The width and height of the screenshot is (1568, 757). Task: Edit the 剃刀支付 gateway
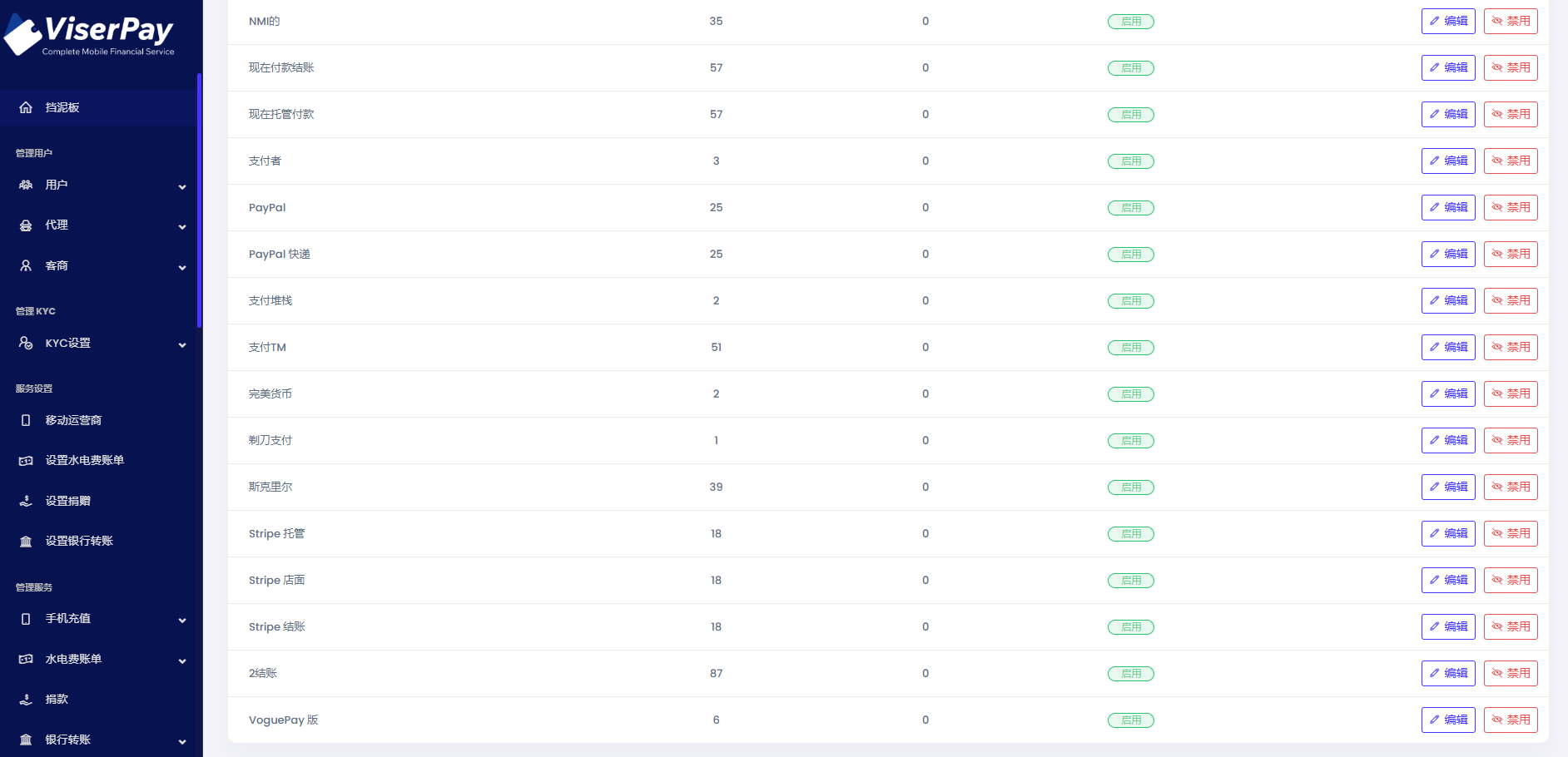[1448, 440]
